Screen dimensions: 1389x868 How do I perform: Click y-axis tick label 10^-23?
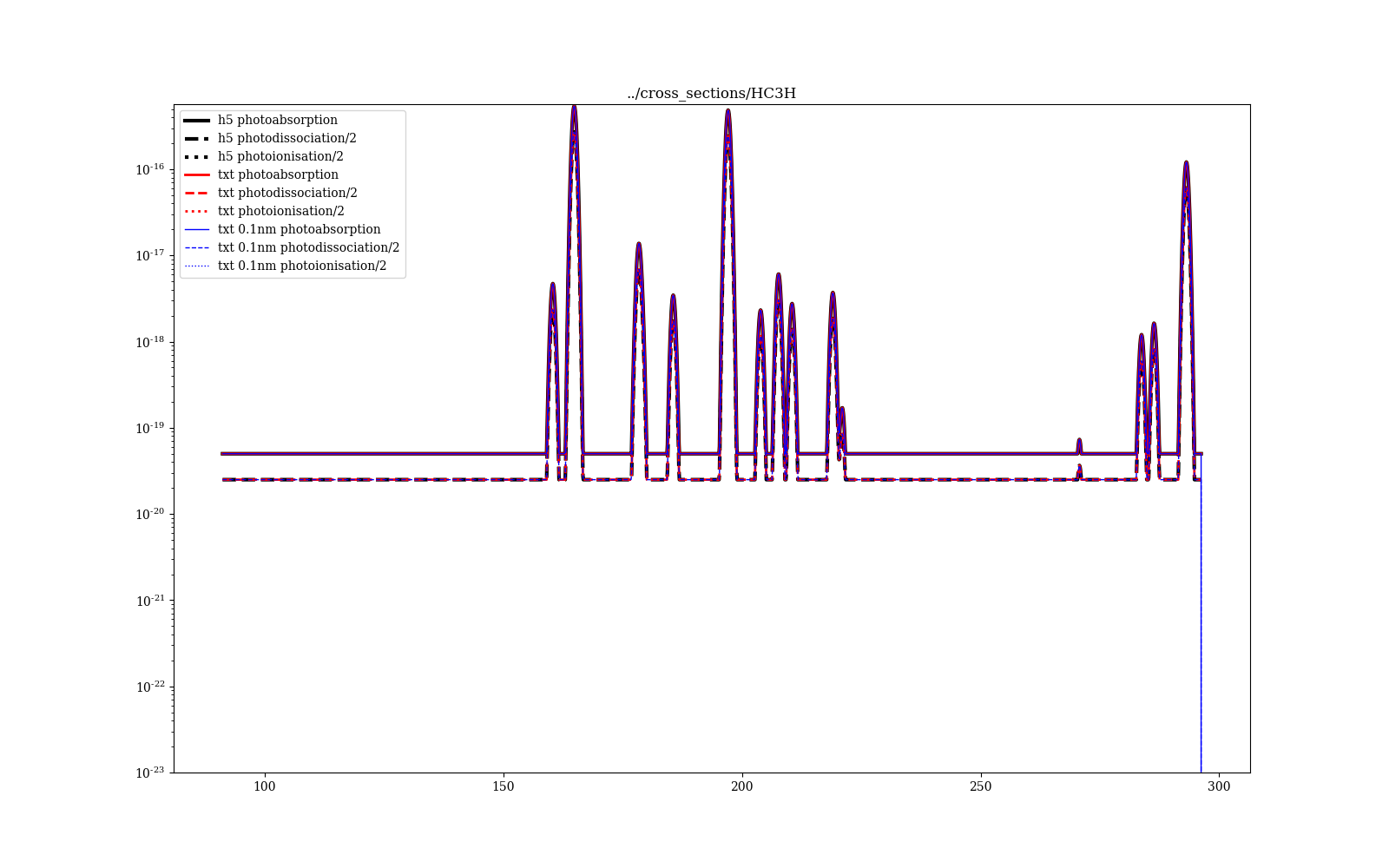tap(150, 772)
